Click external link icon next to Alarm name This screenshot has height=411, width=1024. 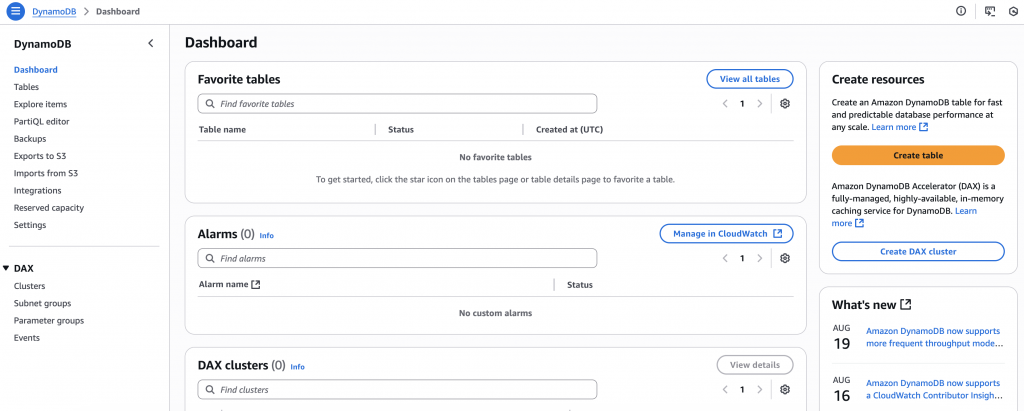[x=256, y=284]
